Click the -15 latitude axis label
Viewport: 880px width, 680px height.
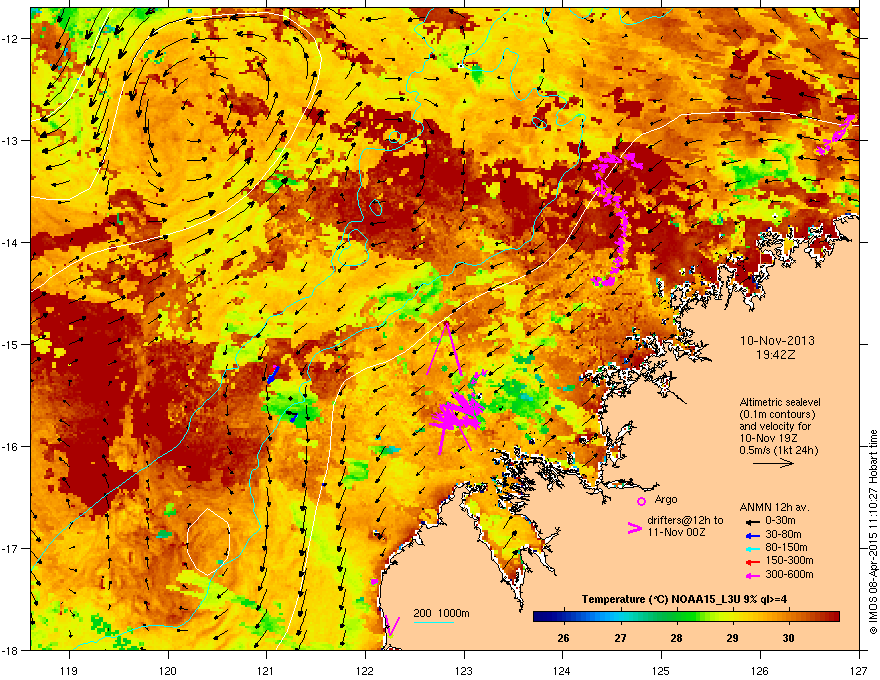click(x=10, y=344)
